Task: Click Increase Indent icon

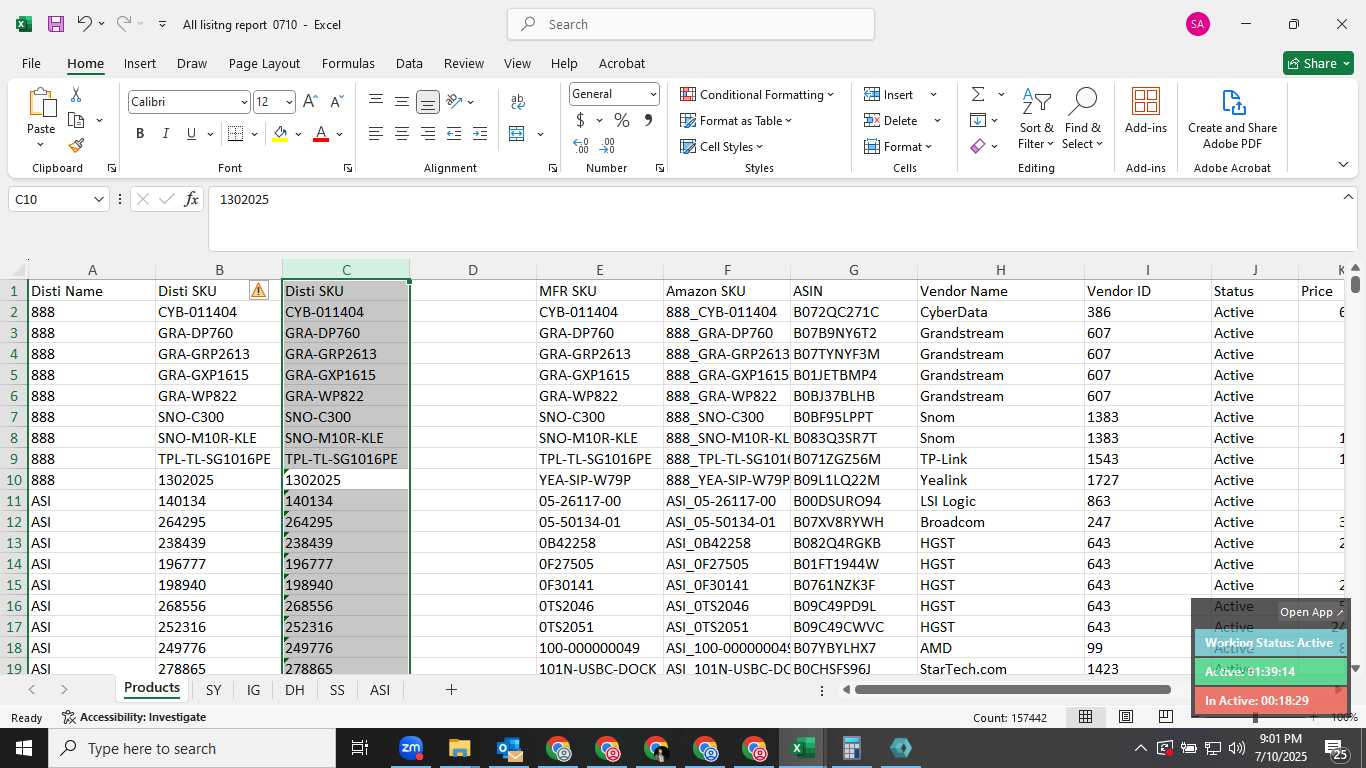Action: click(x=480, y=134)
